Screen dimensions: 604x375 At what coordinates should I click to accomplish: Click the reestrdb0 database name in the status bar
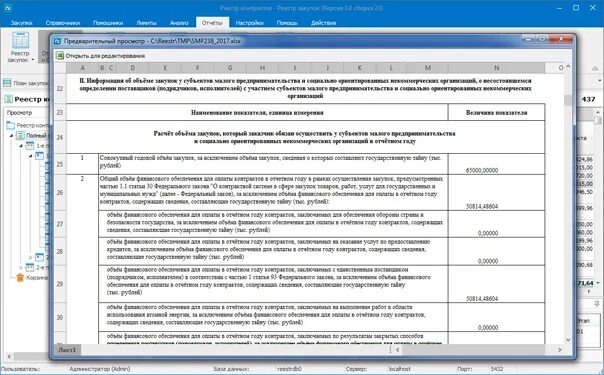(289, 368)
